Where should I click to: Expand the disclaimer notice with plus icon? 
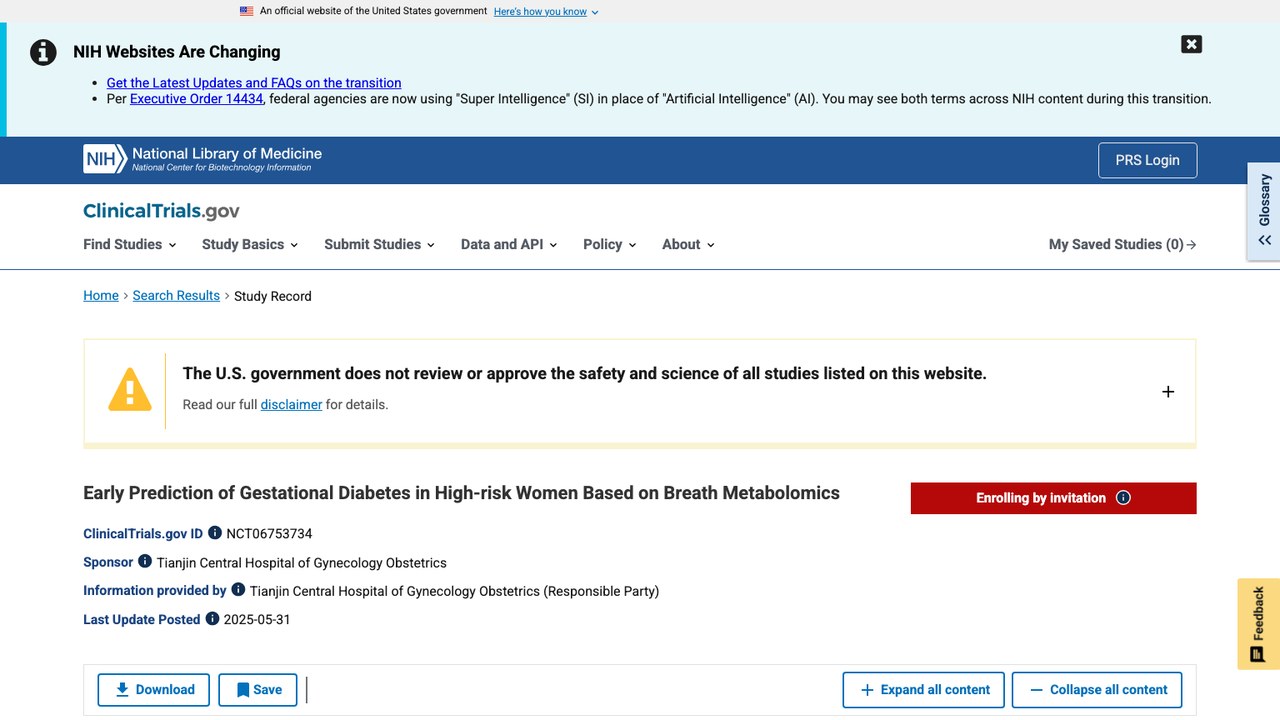(x=1167, y=392)
